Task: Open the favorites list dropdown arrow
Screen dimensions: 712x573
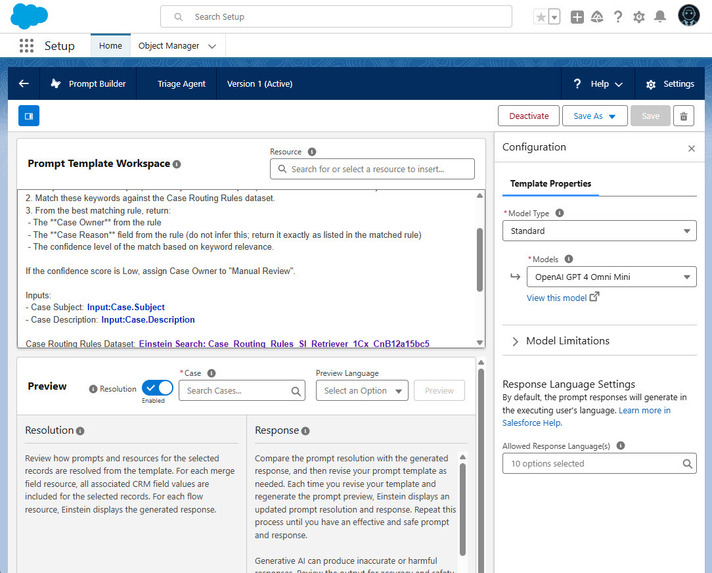Action: point(554,17)
